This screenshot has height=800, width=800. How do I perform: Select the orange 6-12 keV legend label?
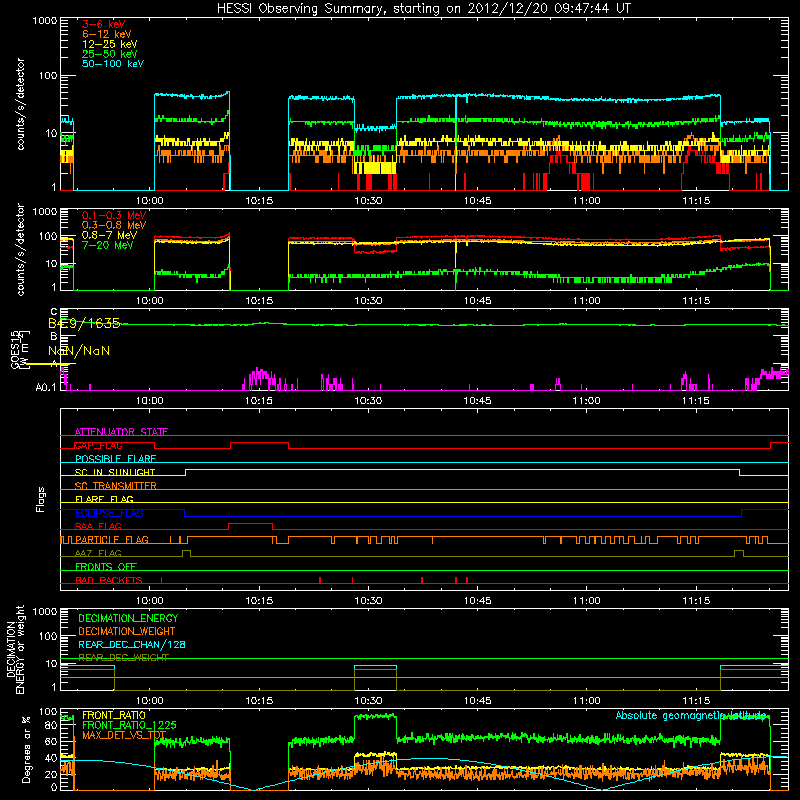coord(107,34)
